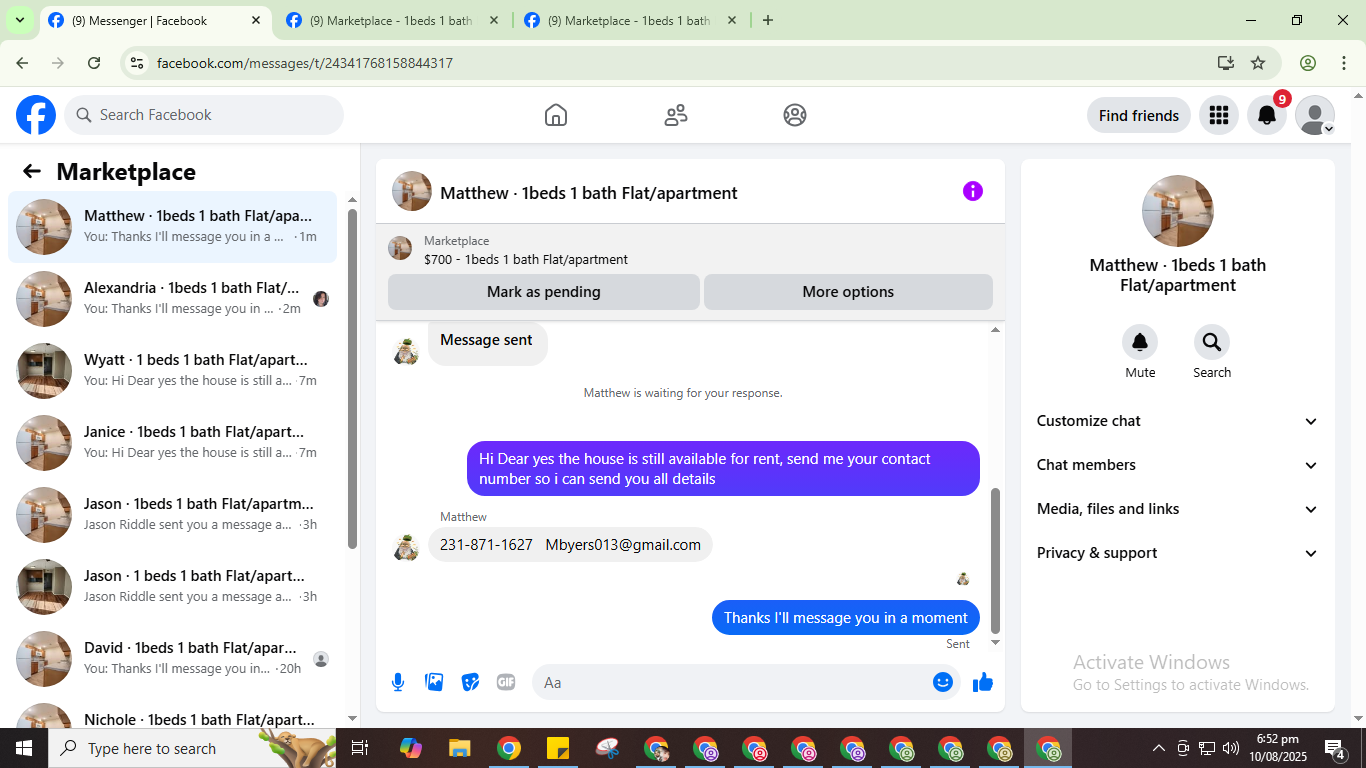The image size is (1366, 768).
Task: Open the account profile avatar menu
Action: [x=1315, y=115]
